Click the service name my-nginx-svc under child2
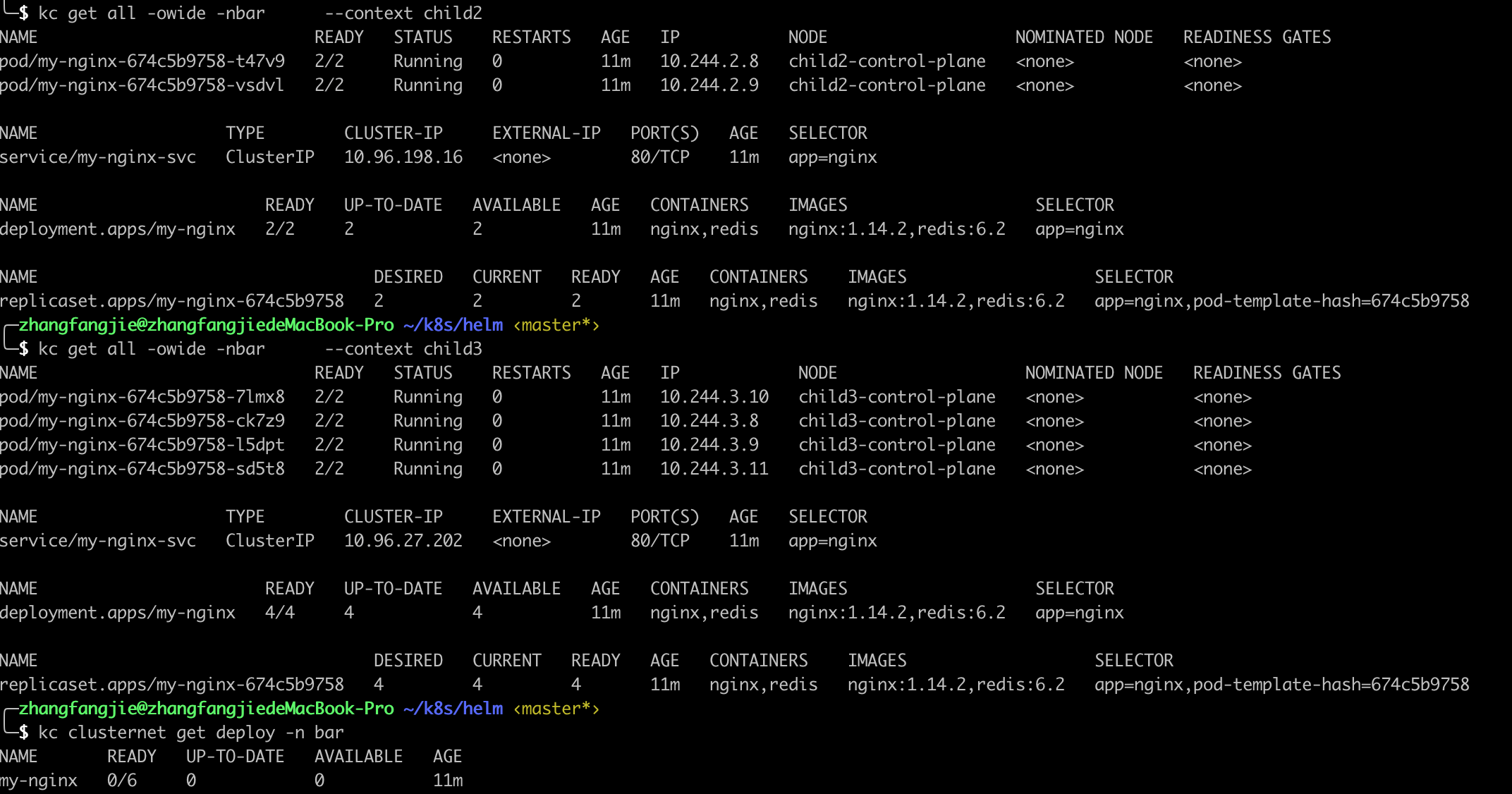This screenshot has height=794, width=1512. 99,157
